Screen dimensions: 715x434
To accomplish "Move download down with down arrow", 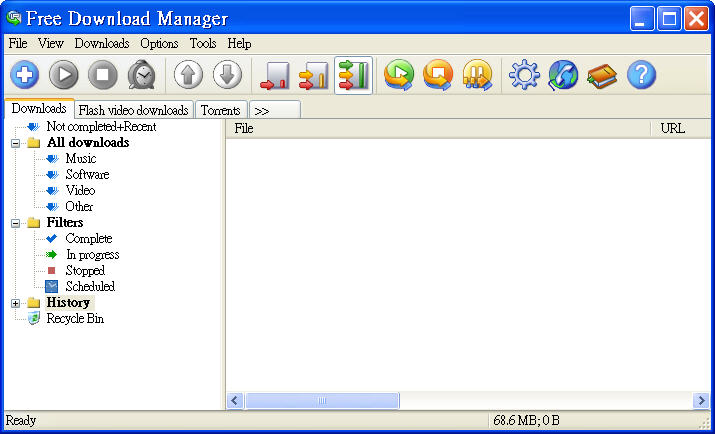I will pos(227,75).
